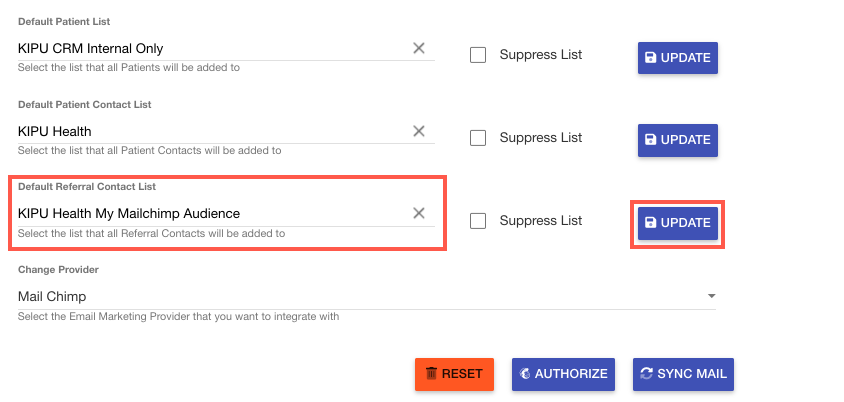844x402 pixels.
Task: Click save icon on Referral Contact List Update
Action: tap(651, 223)
